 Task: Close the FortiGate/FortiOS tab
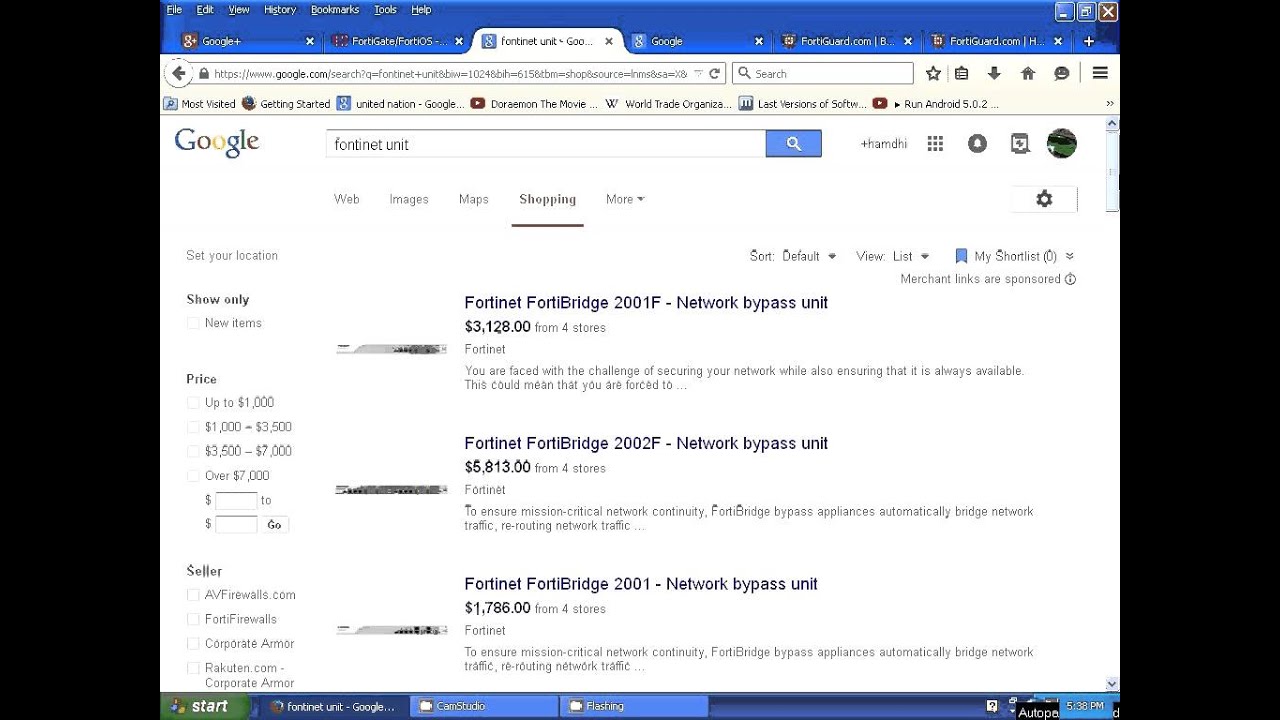pyautogui.click(x=459, y=41)
